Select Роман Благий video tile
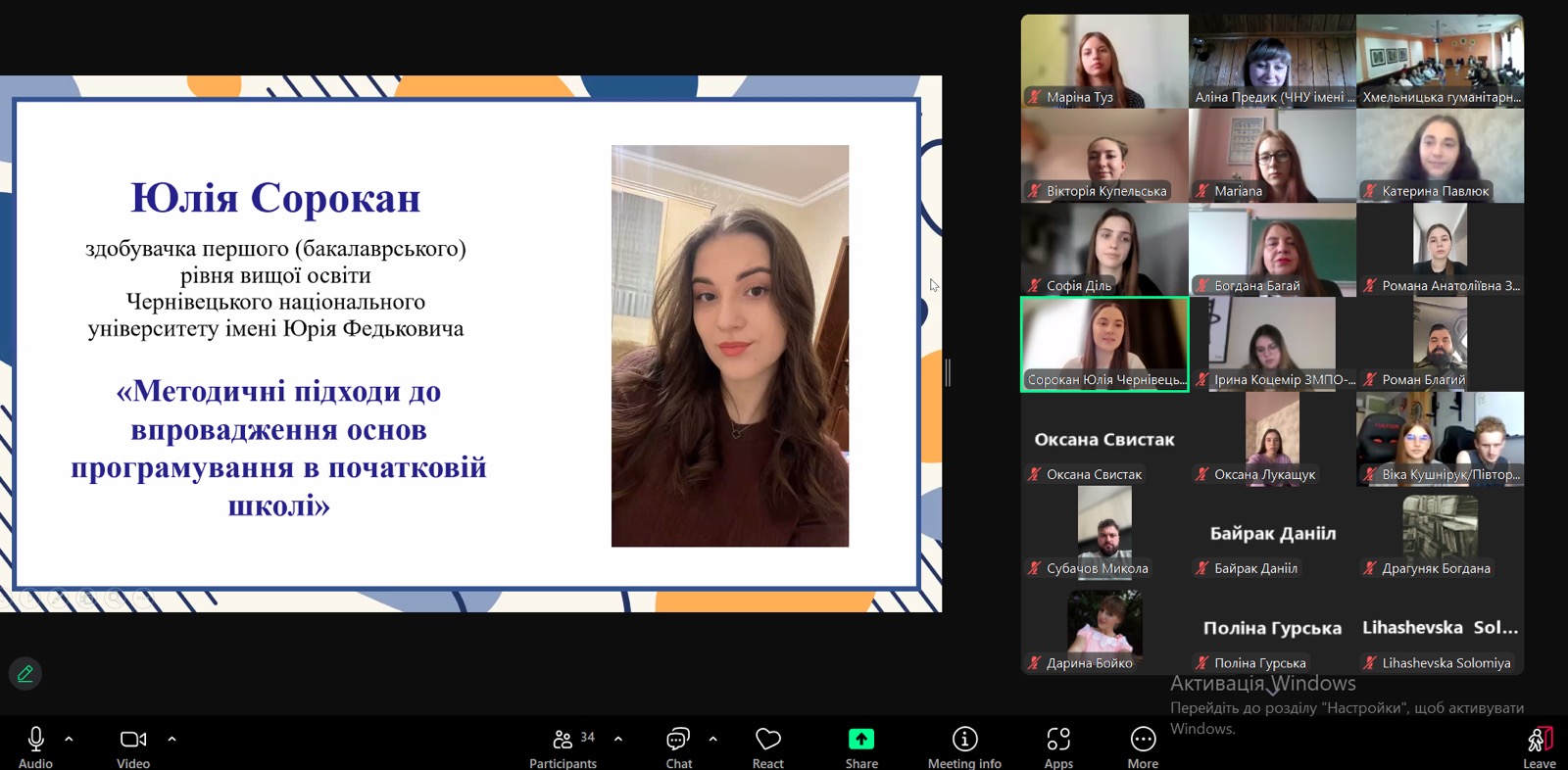The image size is (1568, 770). [x=1441, y=345]
